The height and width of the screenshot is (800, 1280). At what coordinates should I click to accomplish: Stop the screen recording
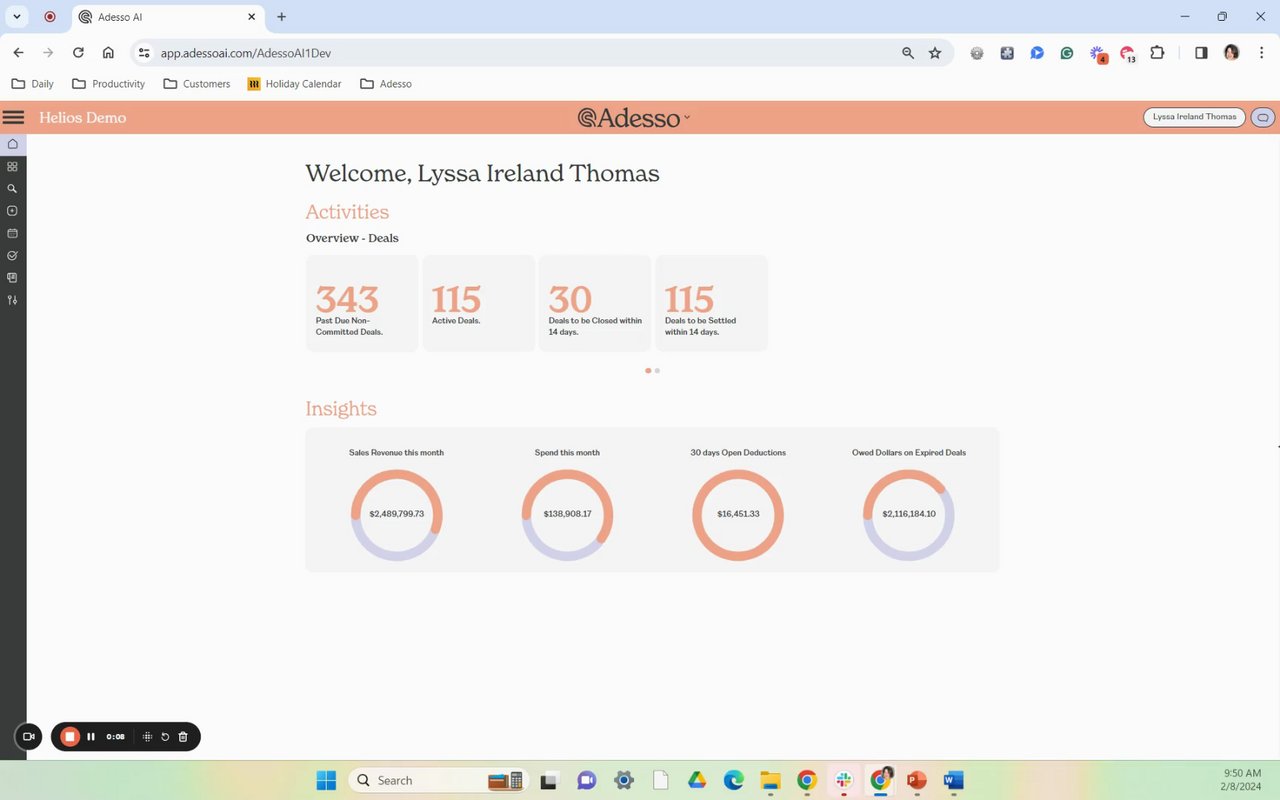70,737
